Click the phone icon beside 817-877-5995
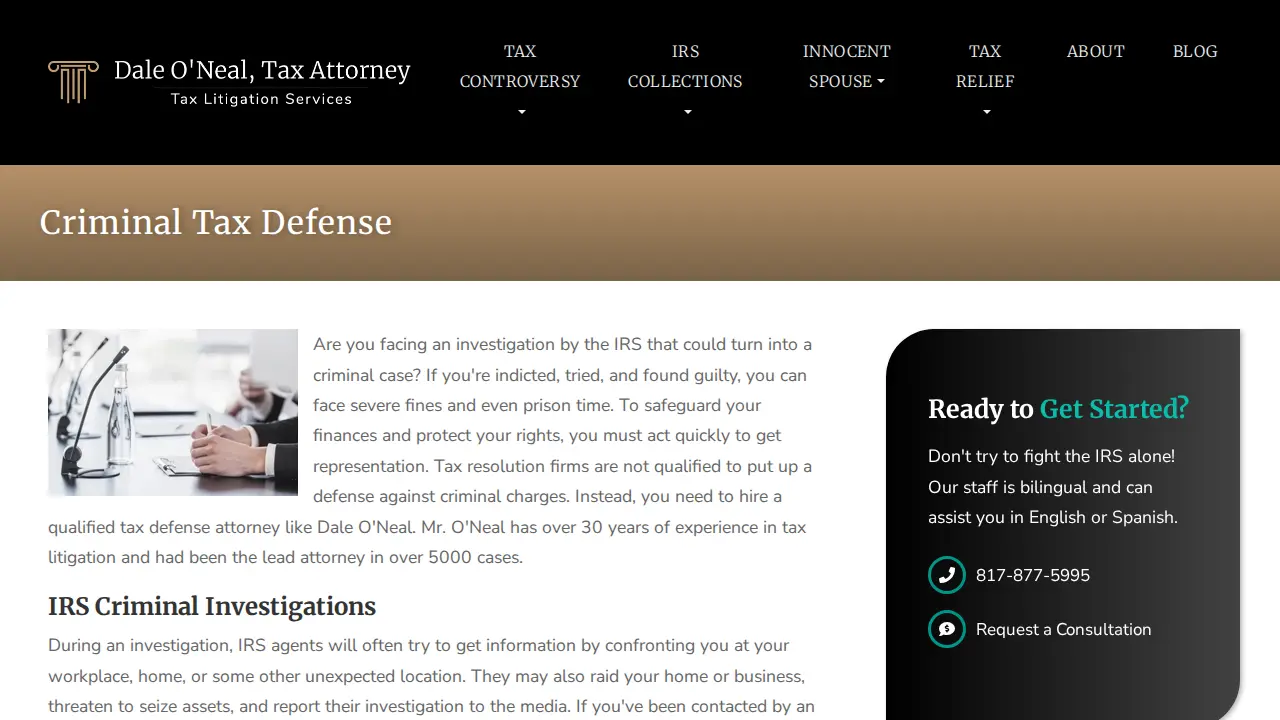1280x720 pixels. (x=946, y=575)
